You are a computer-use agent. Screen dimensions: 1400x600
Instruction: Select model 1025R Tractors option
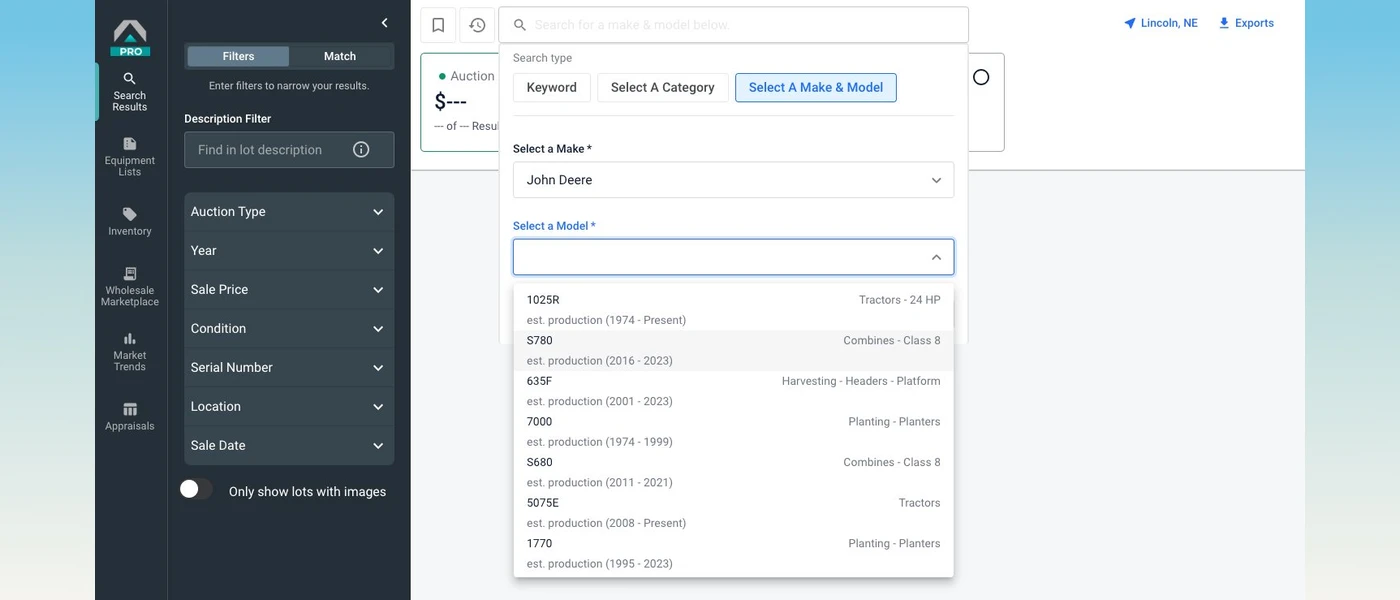click(x=733, y=310)
